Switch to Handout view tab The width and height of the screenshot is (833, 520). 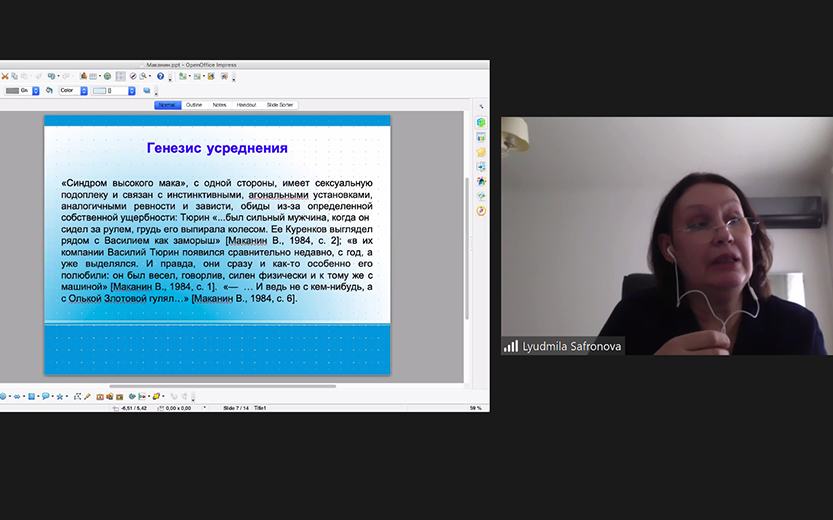(246, 105)
